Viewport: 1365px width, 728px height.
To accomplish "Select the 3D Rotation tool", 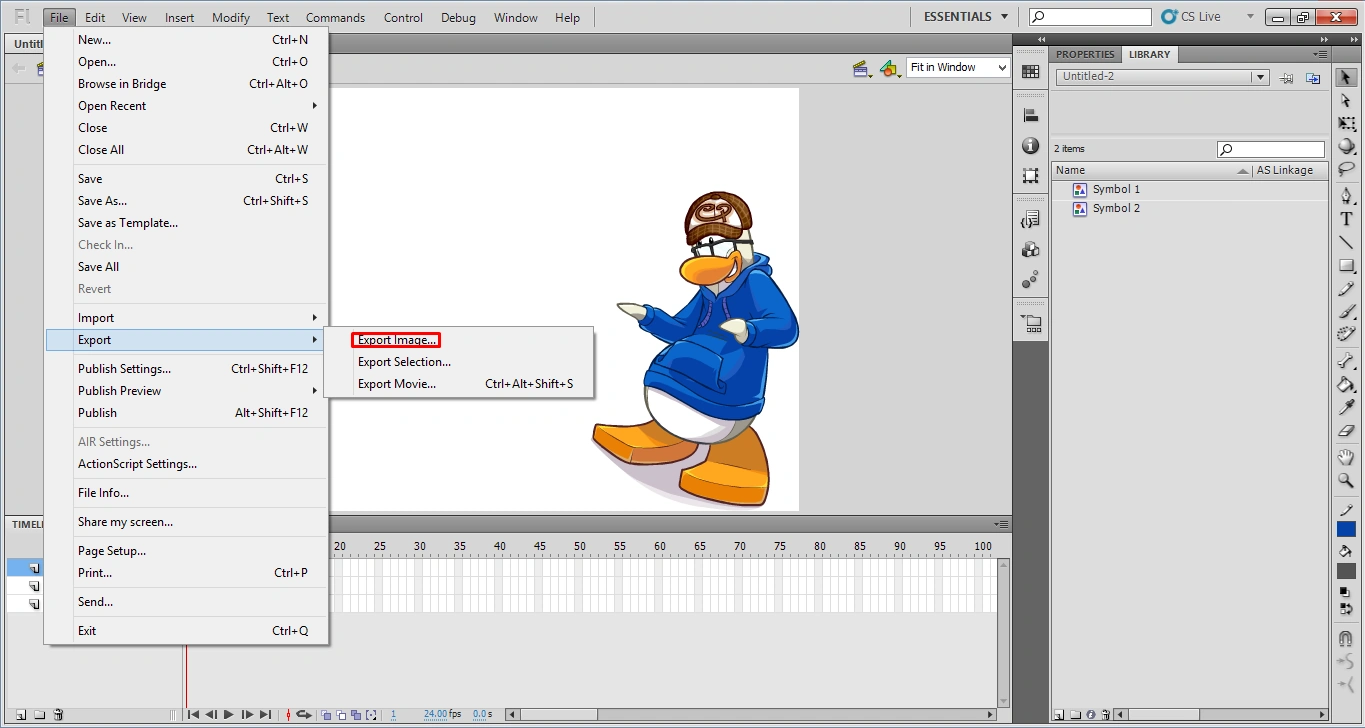I will 1346,146.
